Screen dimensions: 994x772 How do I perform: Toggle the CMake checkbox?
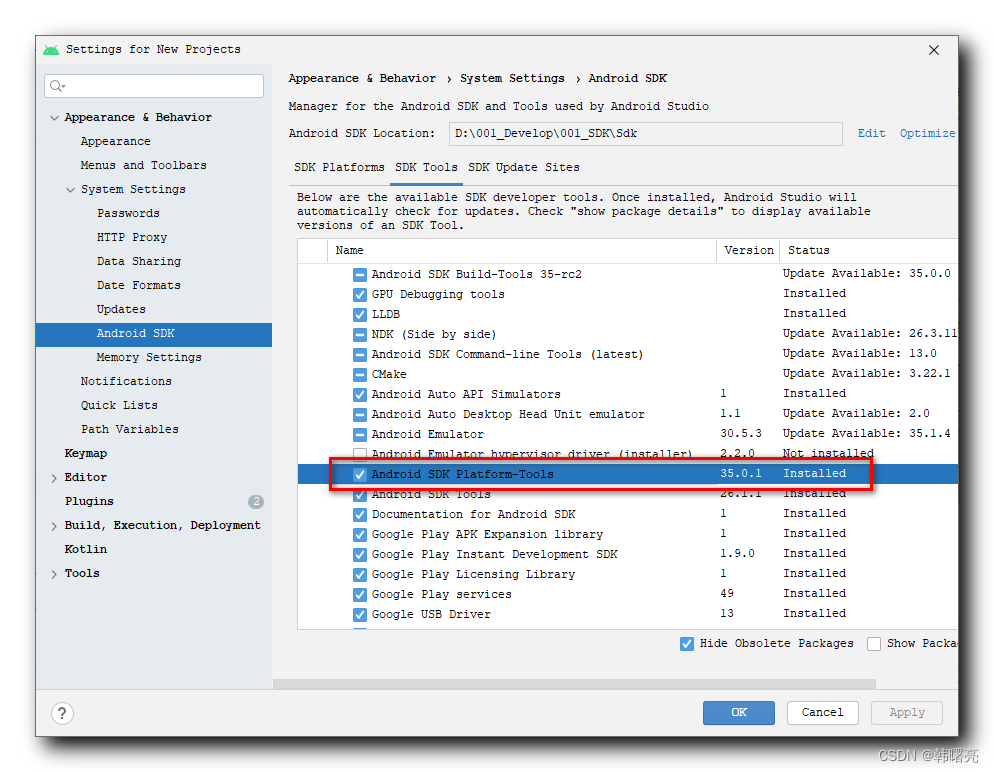point(359,375)
